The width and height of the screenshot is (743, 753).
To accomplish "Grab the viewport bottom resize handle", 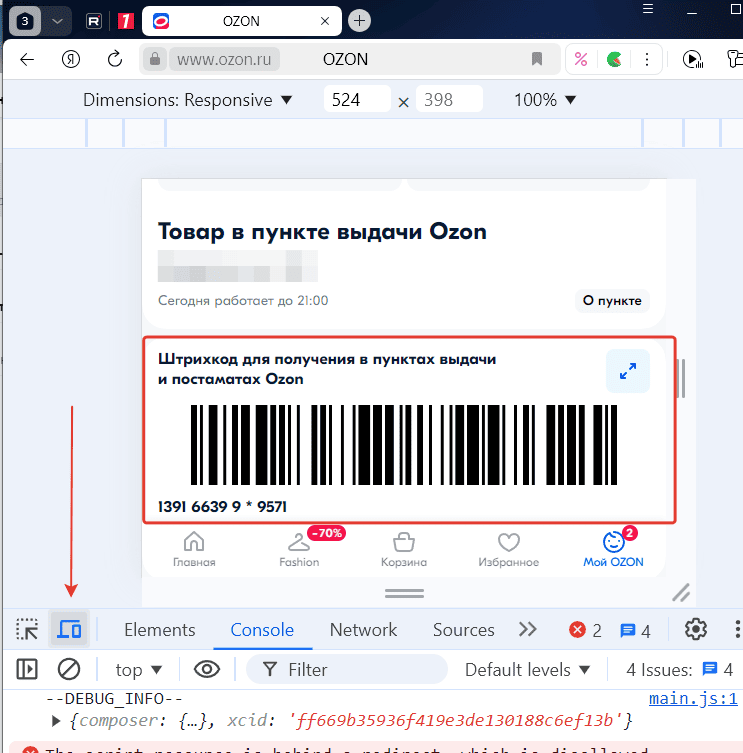I will tap(404, 594).
